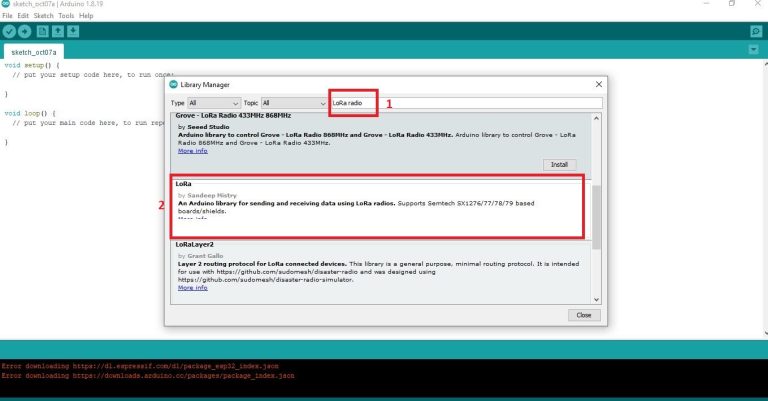
Task: Click the Open sketch up-arrow icon
Action: click(x=58, y=32)
